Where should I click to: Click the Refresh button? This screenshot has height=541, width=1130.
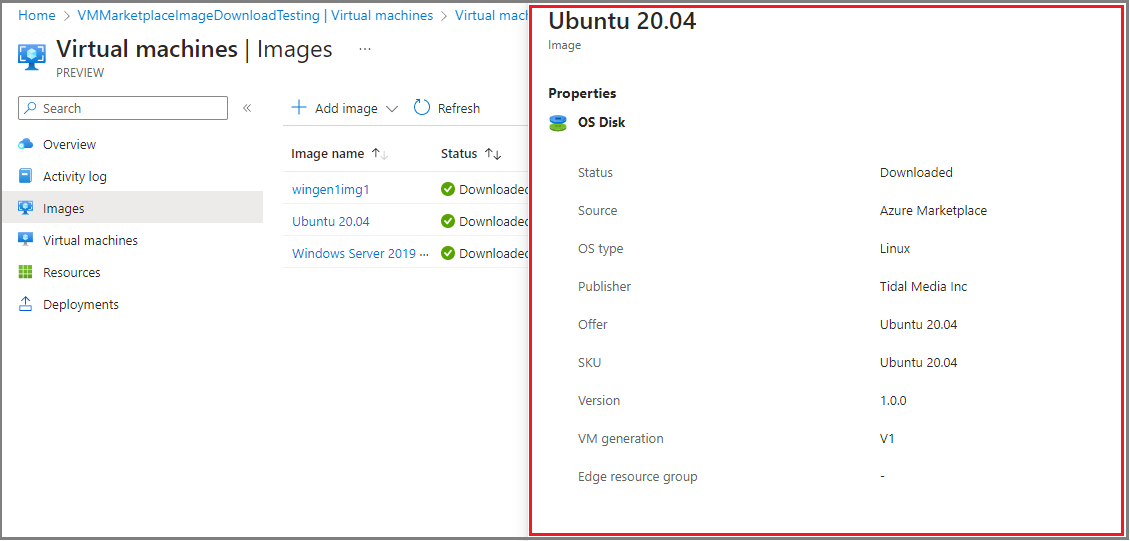[447, 108]
